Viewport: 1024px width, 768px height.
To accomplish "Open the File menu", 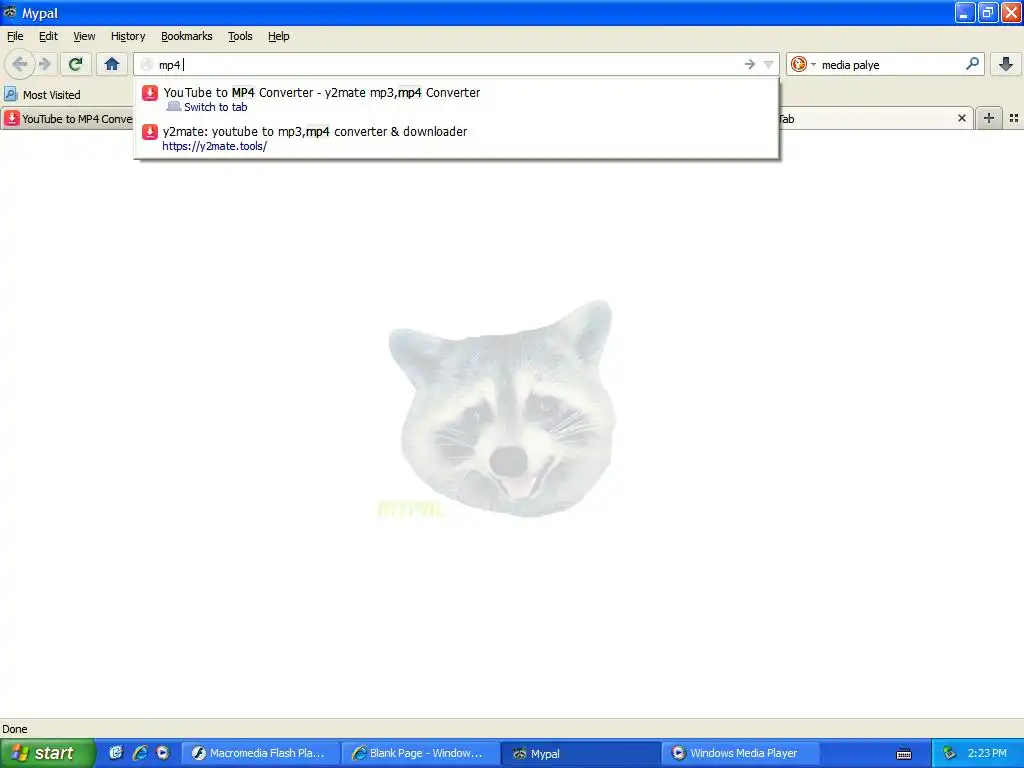I will tap(15, 36).
